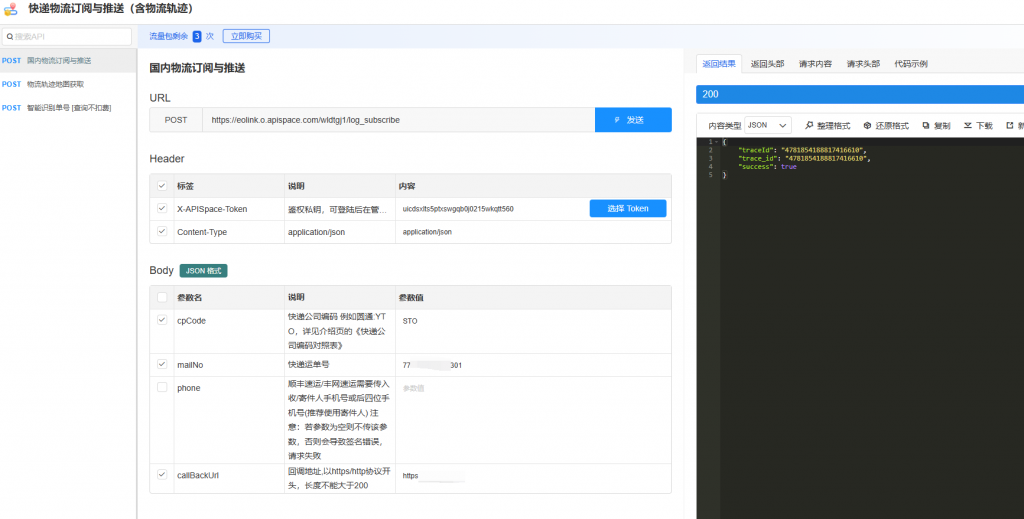
Task: Uncheck the mailNo parameter checkbox
Action: (x=162, y=364)
